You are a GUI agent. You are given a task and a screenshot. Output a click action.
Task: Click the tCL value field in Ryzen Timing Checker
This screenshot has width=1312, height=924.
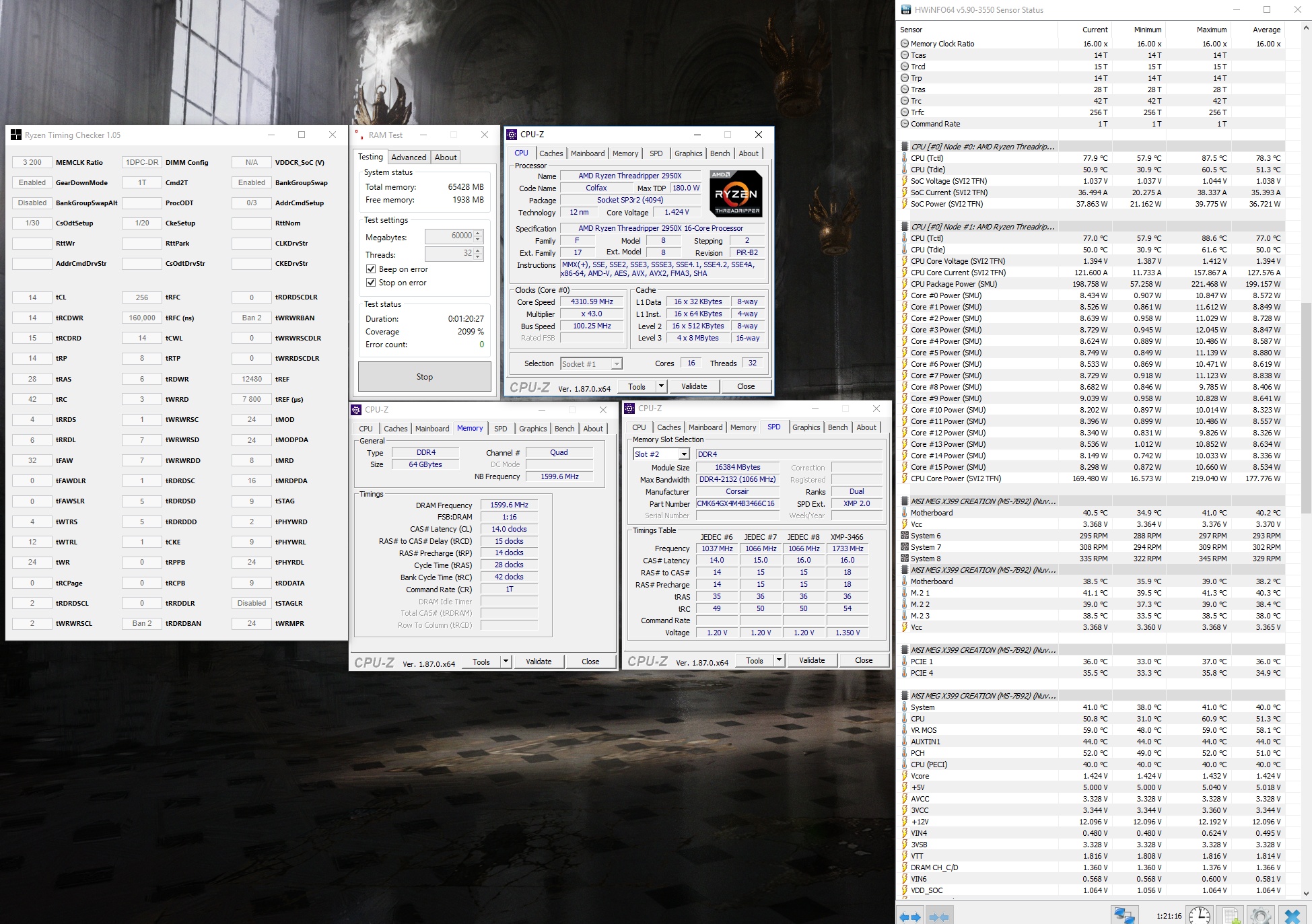click(x=32, y=297)
